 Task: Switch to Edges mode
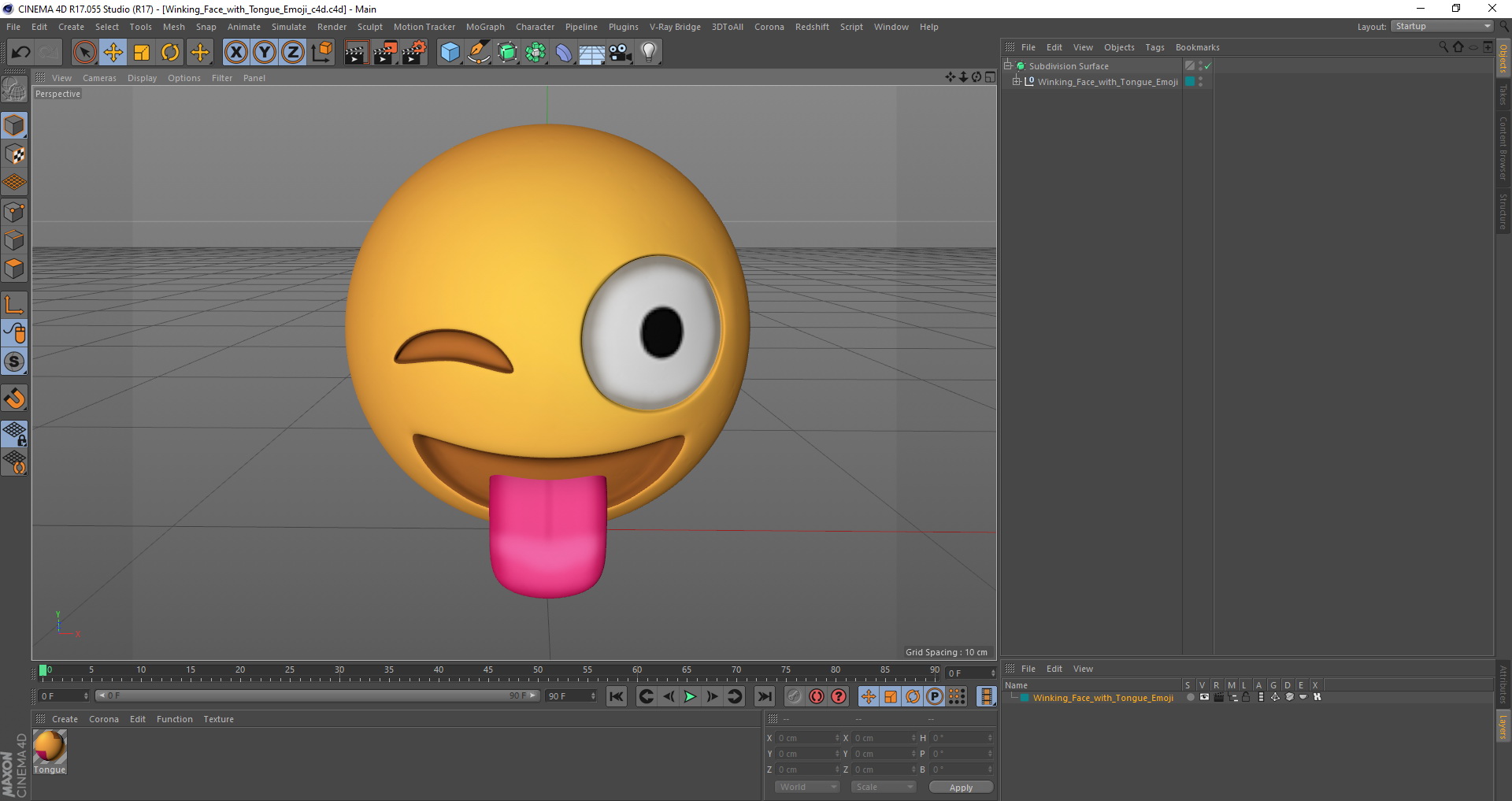click(x=14, y=239)
